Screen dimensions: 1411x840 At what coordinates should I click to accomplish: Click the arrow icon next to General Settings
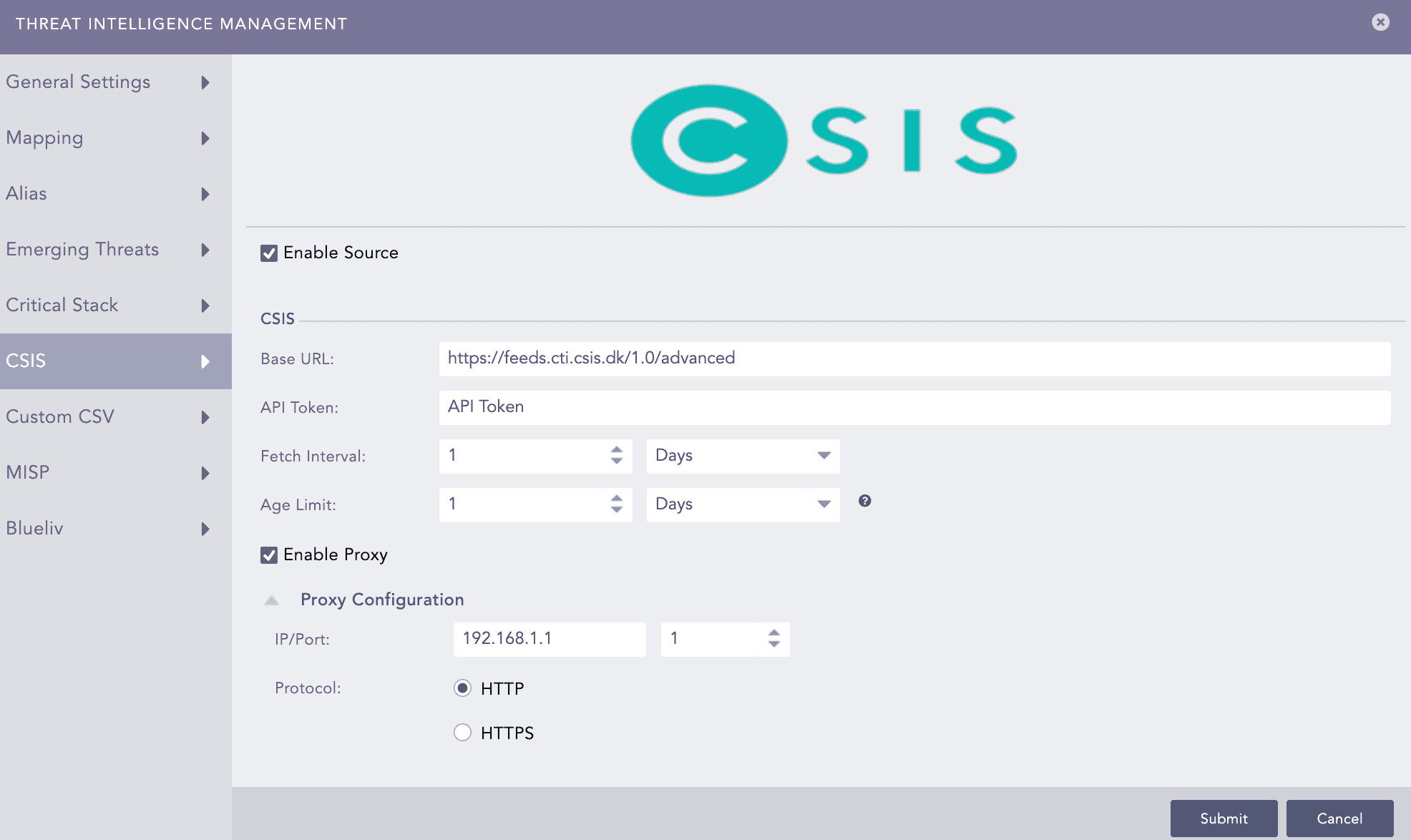tap(205, 82)
